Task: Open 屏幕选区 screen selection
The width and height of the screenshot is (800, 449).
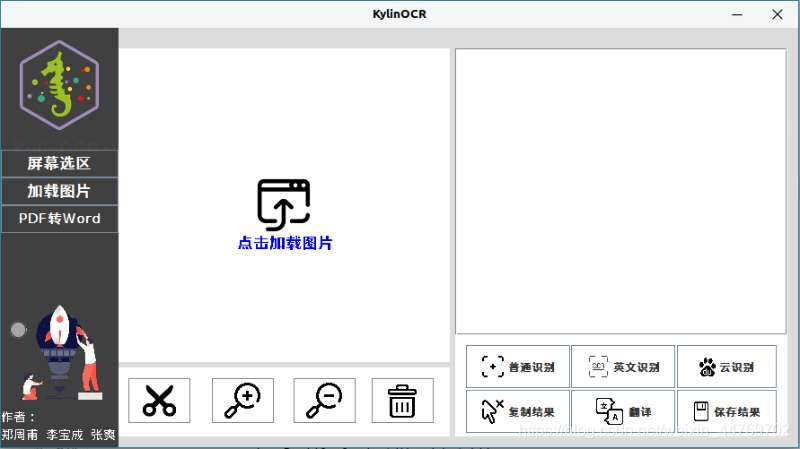Action: [59, 163]
